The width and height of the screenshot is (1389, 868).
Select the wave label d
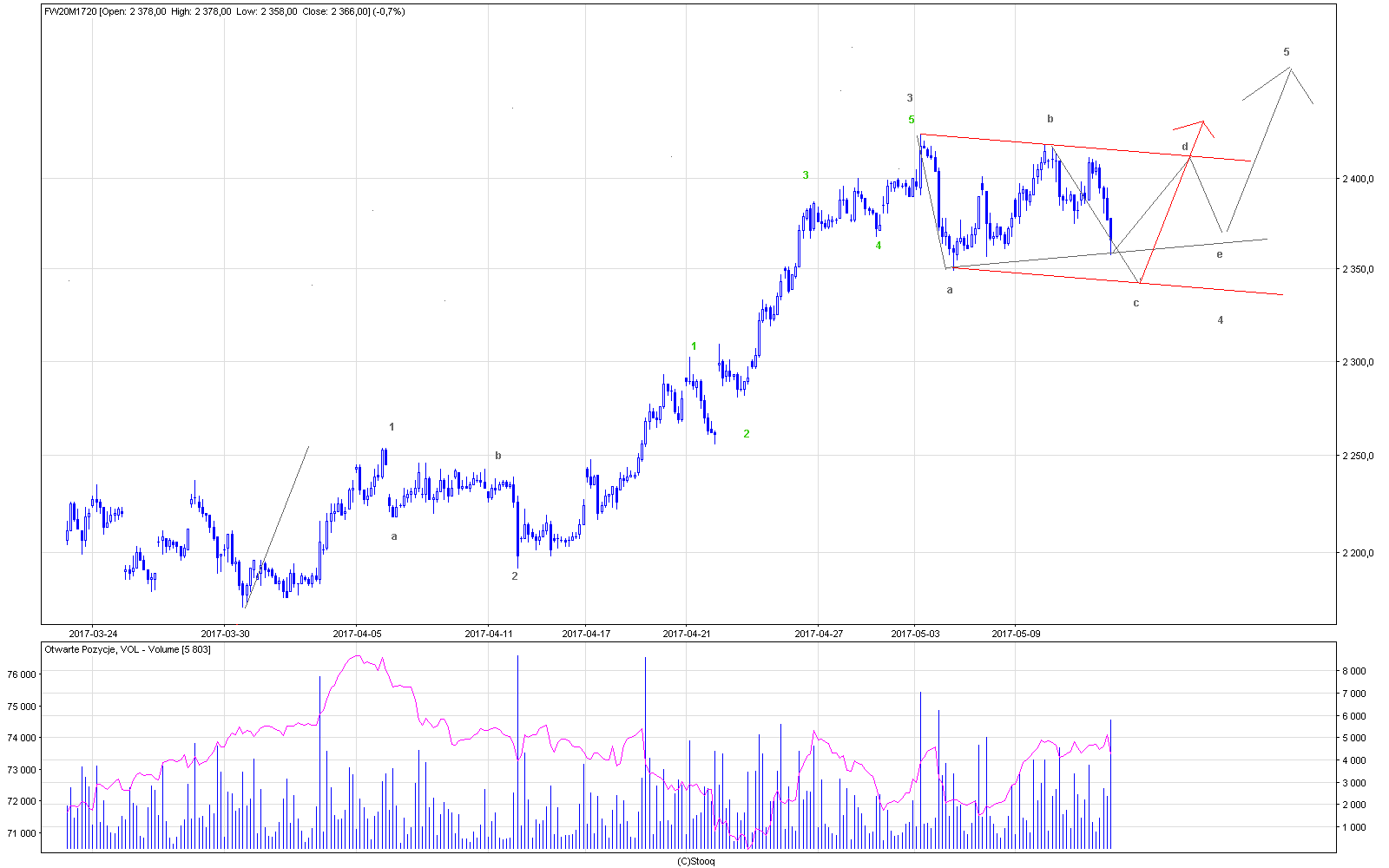(1185, 147)
